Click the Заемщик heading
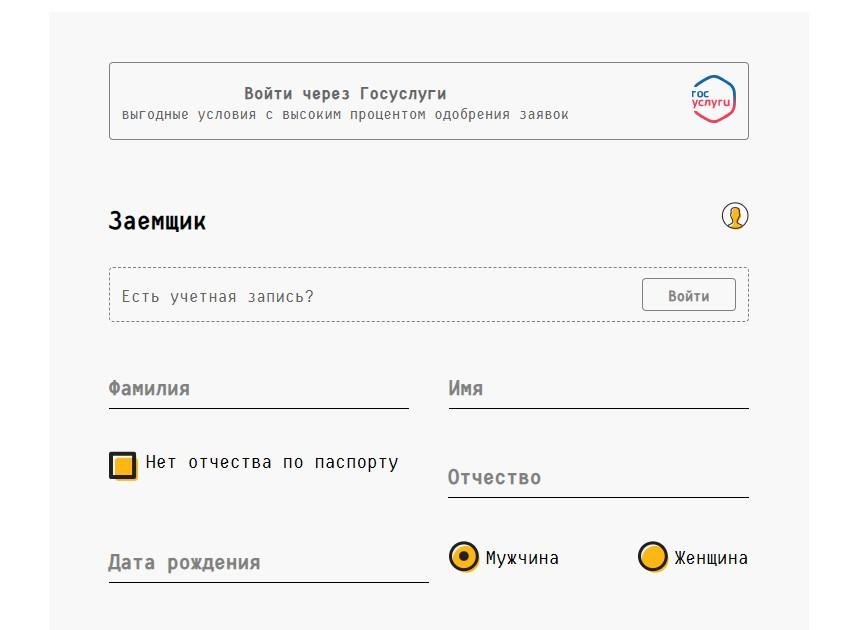The height and width of the screenshot is (630, 855). tap(157, 221)
